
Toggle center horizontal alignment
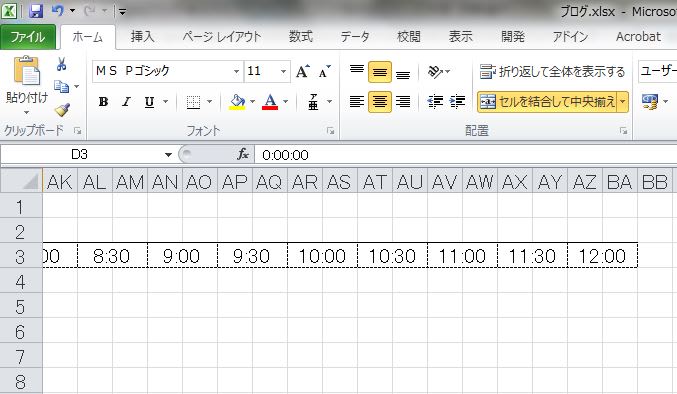click(x=380, y=102)
